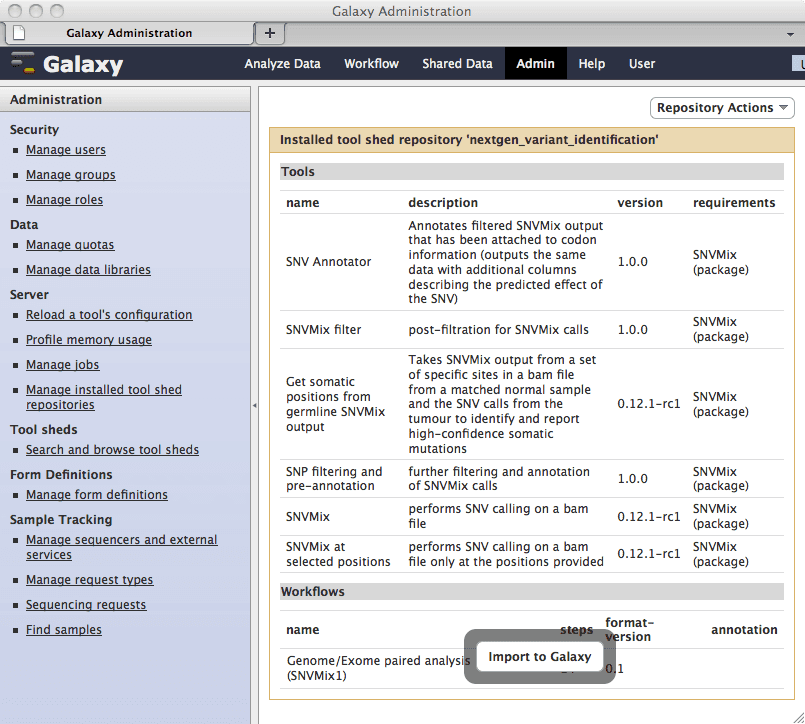Screen dimensions: 805x724
Task: Collapse the Administration side panel handle
Action: click(254, 405)
